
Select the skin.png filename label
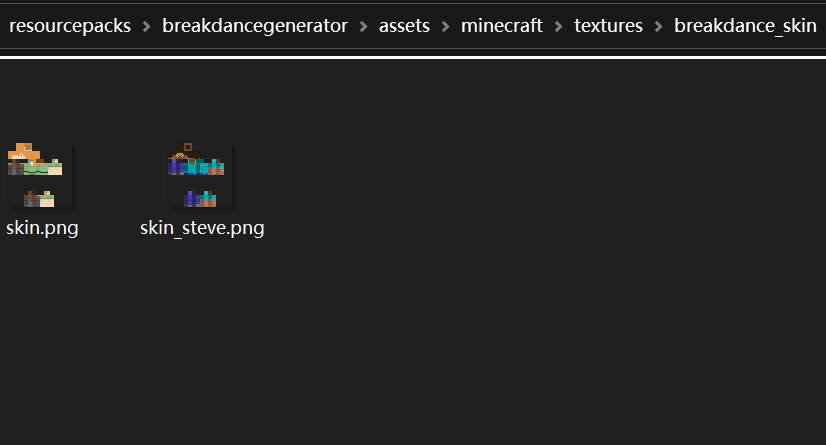pos(42,228)
